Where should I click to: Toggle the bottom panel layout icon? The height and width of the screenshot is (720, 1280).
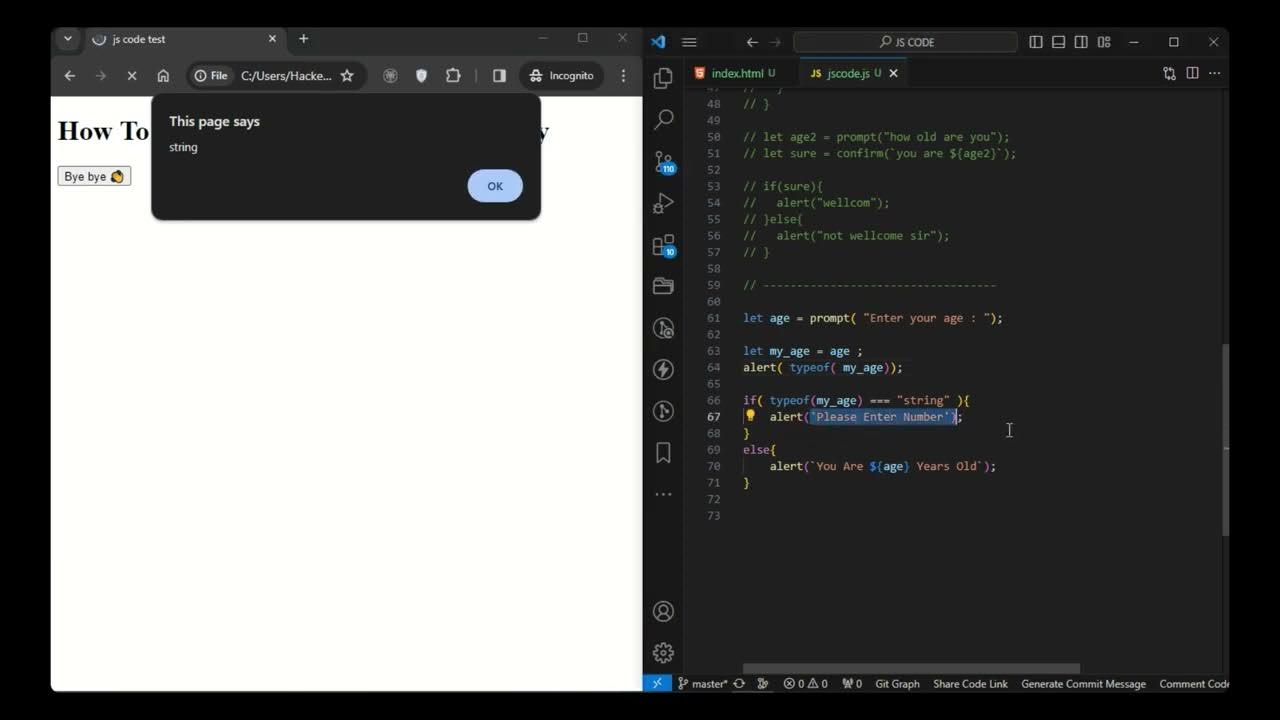(1058, 42)
